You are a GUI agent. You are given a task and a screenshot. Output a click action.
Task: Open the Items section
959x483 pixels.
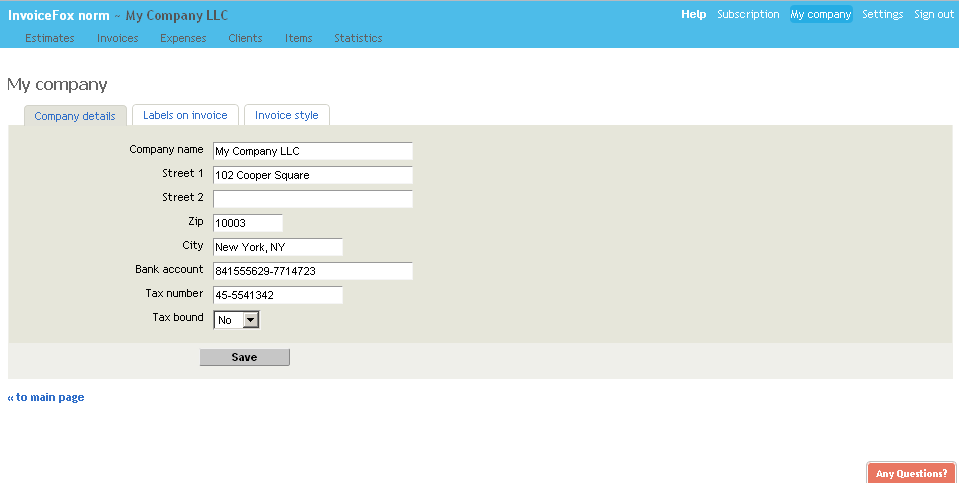pos(298,38)
